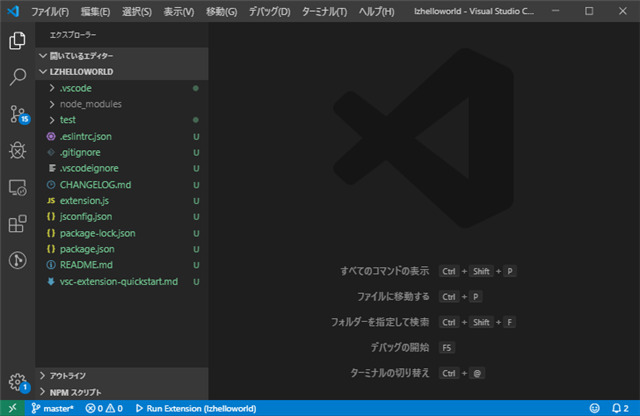Click the green dot status of test folder

(x=196, y=120)
